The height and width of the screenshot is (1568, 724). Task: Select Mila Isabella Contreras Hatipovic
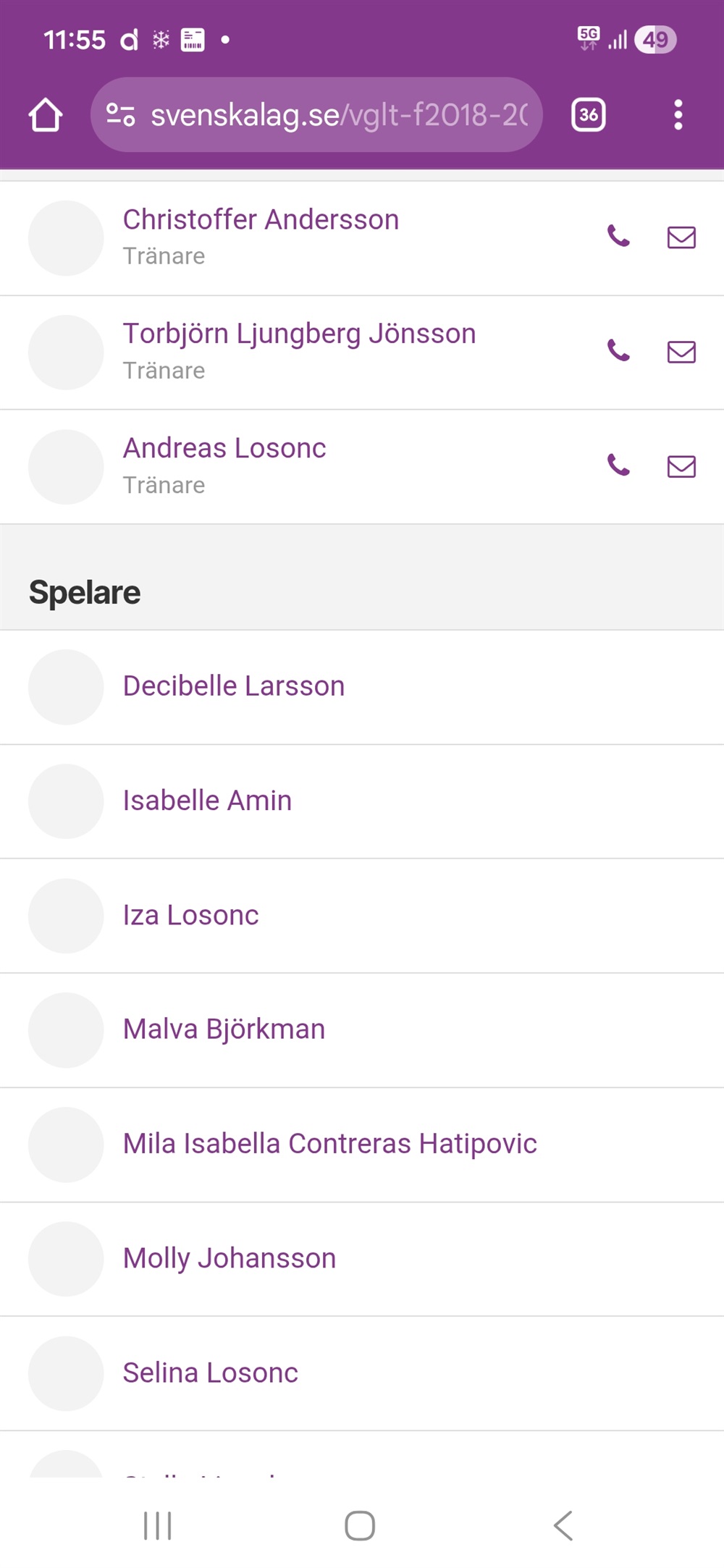pos(330,1144)
